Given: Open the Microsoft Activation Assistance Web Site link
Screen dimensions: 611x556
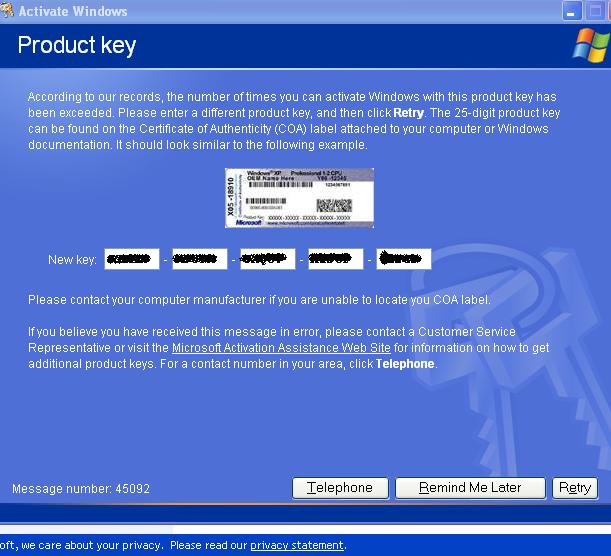Looking at the screenshot, I should (x=281, y=348).
